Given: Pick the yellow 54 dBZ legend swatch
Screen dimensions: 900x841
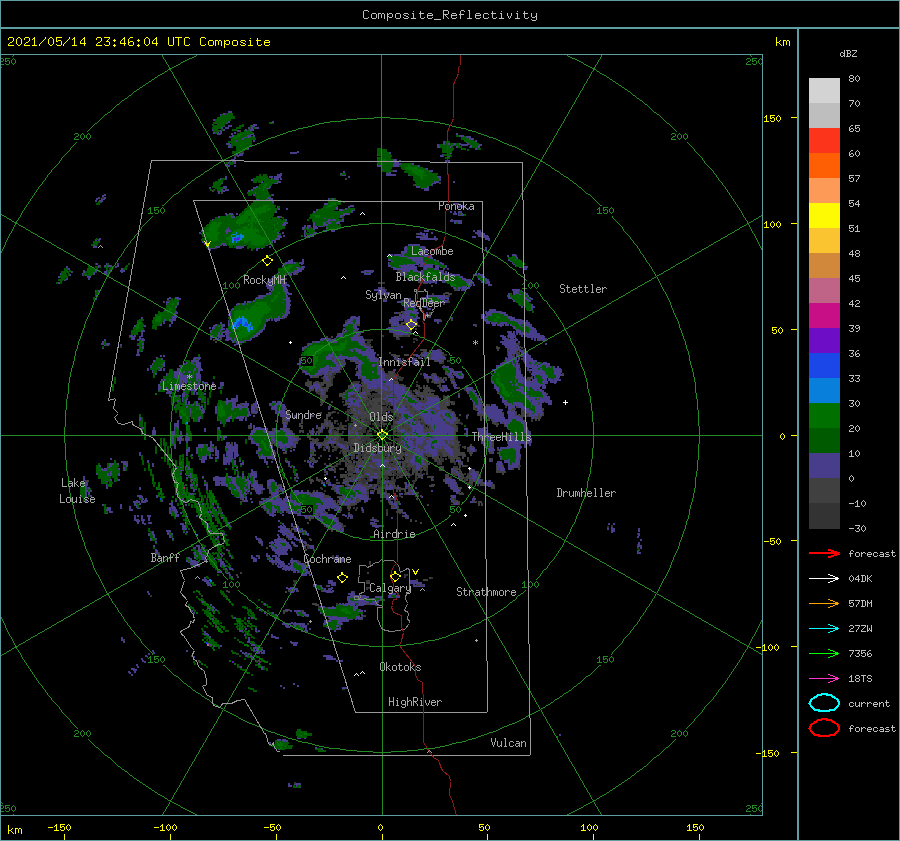Looking at the screenshot, I should [824, 215].
